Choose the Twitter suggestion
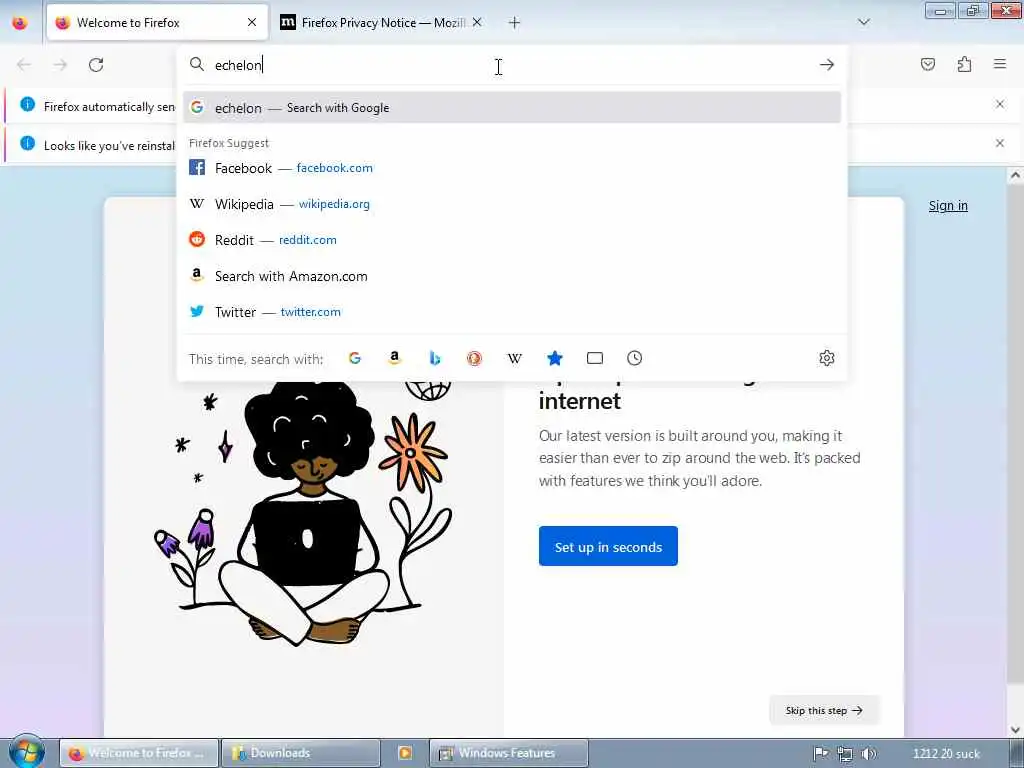 click(512, 312)
